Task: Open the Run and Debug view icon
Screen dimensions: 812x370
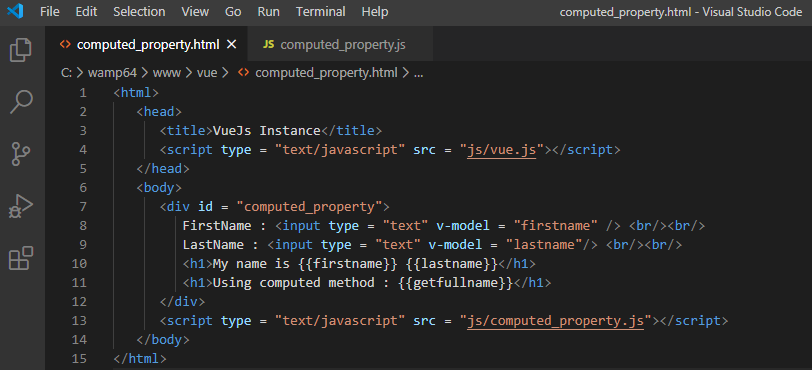Action: [21, 206]
